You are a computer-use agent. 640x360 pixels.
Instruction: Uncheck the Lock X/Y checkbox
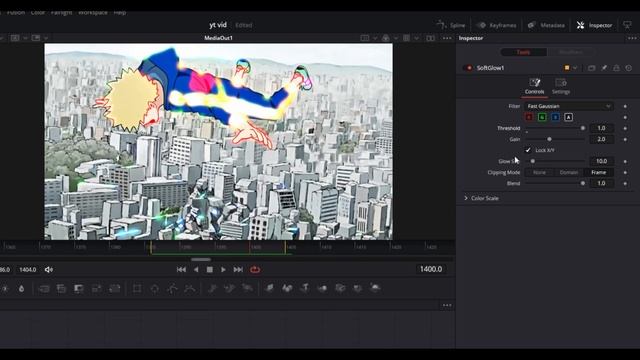[528, 150]
